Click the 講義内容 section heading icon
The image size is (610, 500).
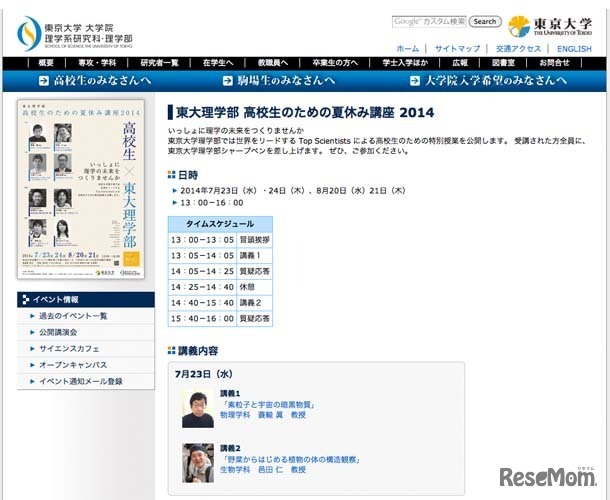pos(172,351)
